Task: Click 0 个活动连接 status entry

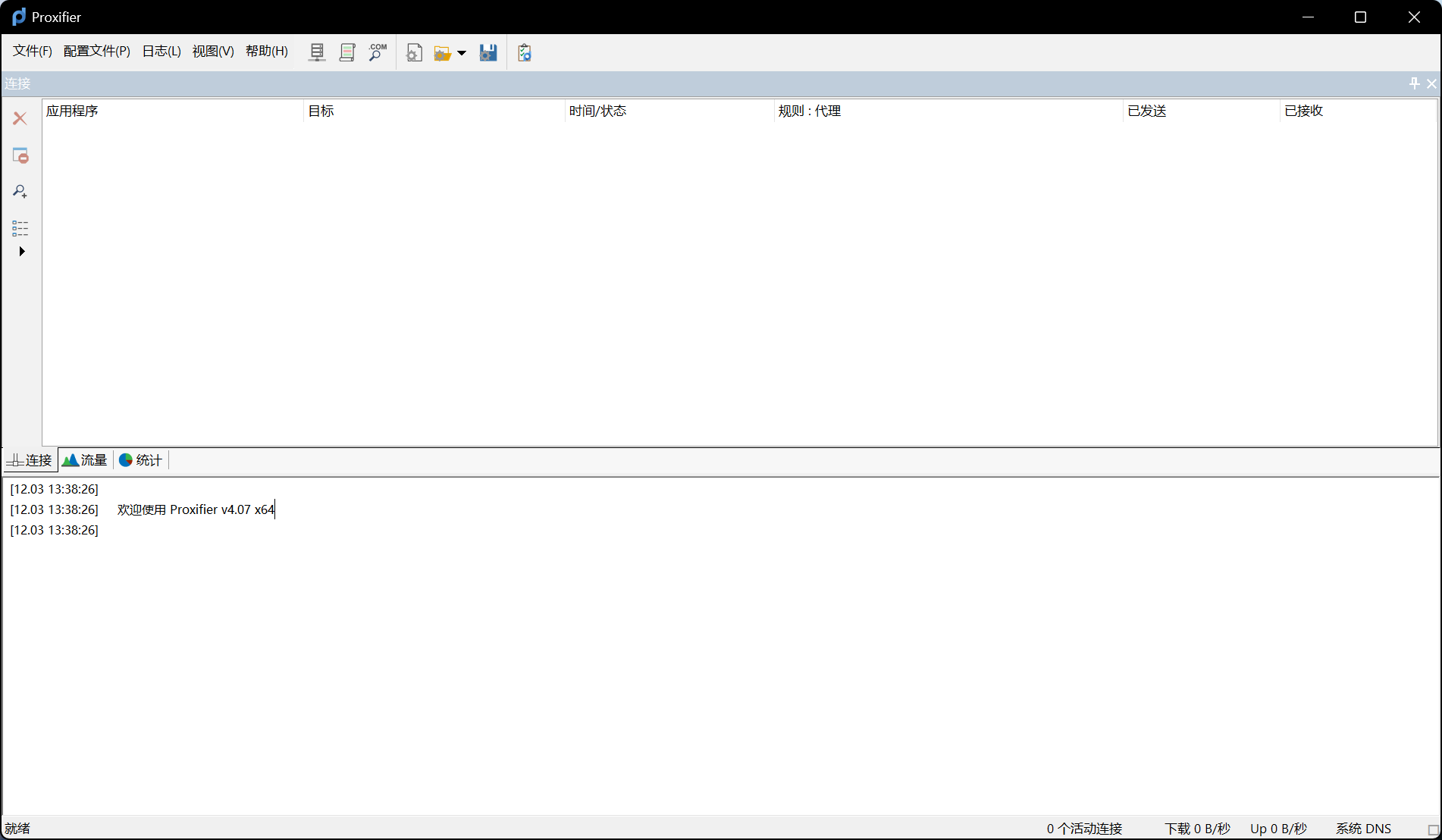Action: 1084,829
